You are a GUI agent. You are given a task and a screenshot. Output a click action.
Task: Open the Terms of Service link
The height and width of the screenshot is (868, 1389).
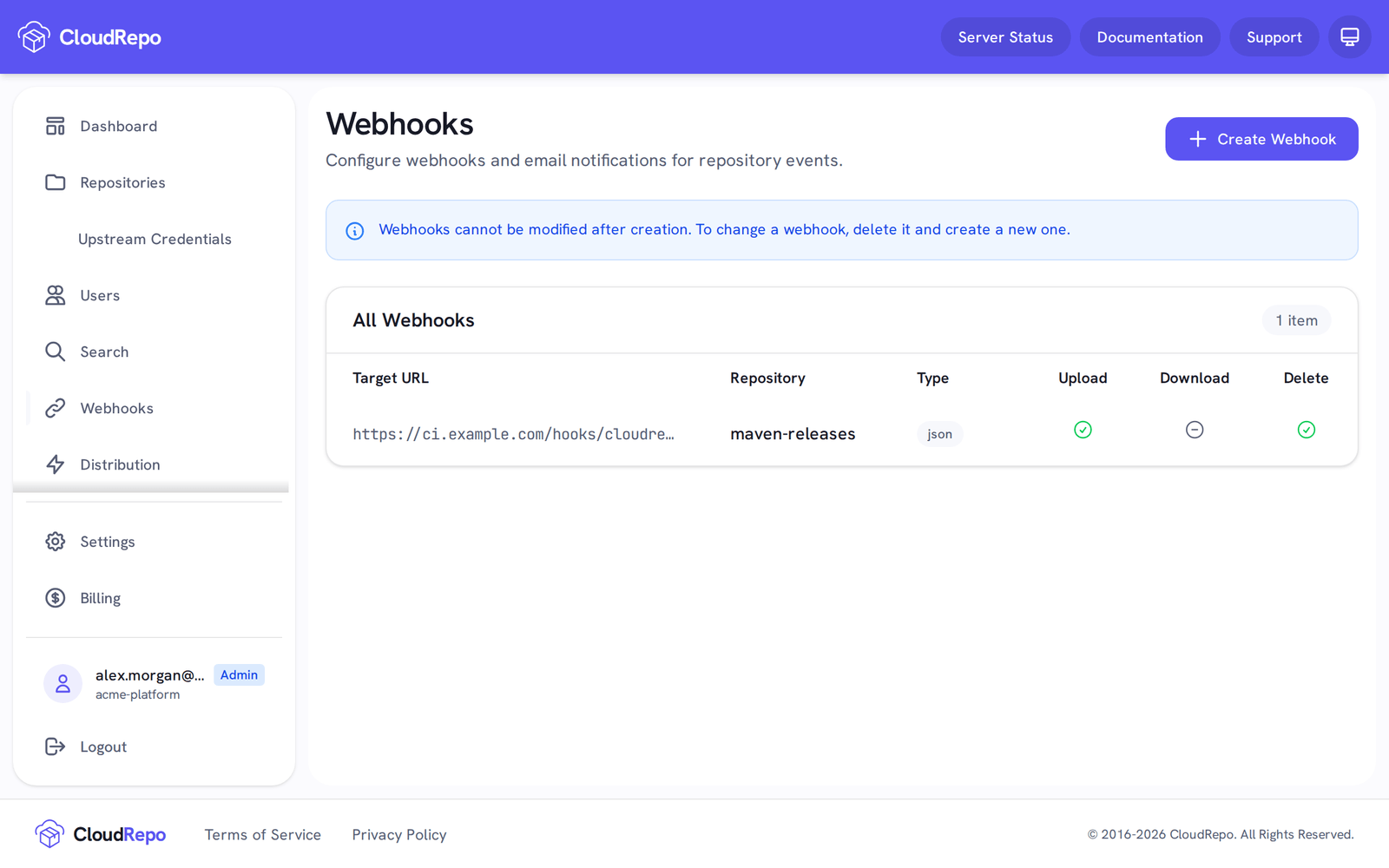pyautogui.click(x=263, y=835)
